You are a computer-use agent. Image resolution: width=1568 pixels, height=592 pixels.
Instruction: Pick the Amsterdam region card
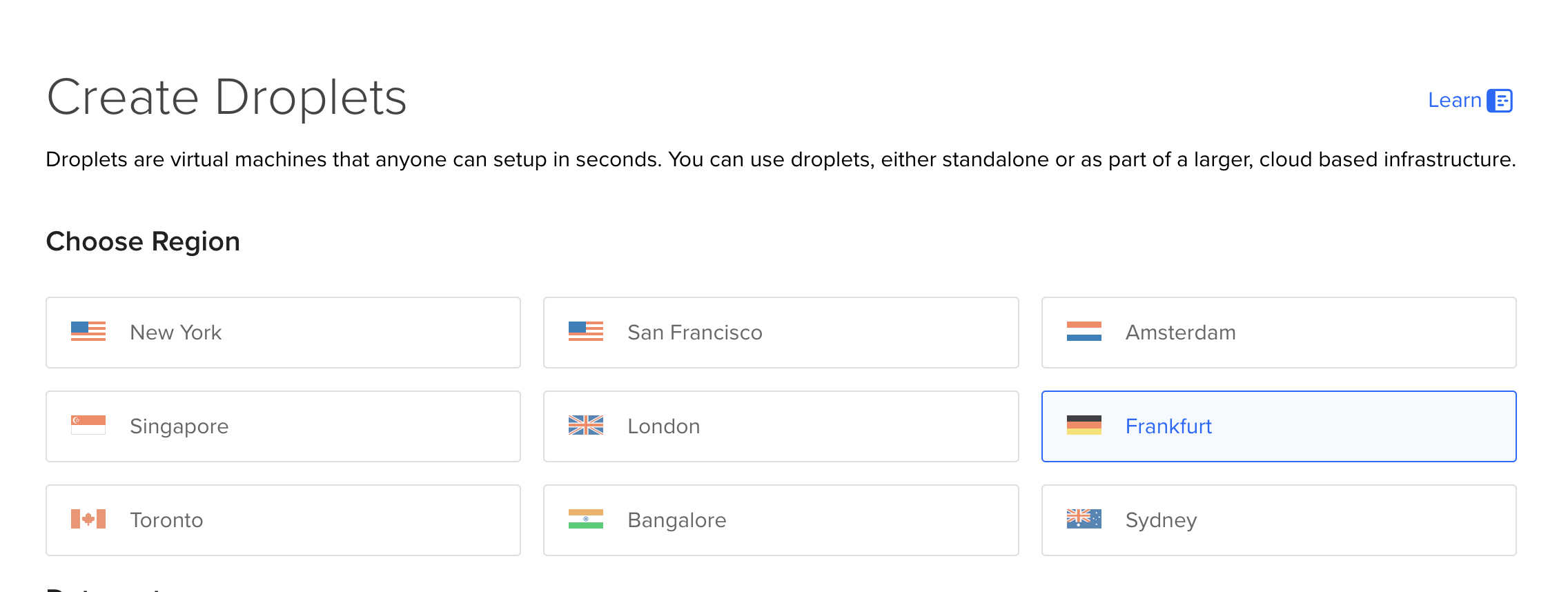coord(1279,333)
